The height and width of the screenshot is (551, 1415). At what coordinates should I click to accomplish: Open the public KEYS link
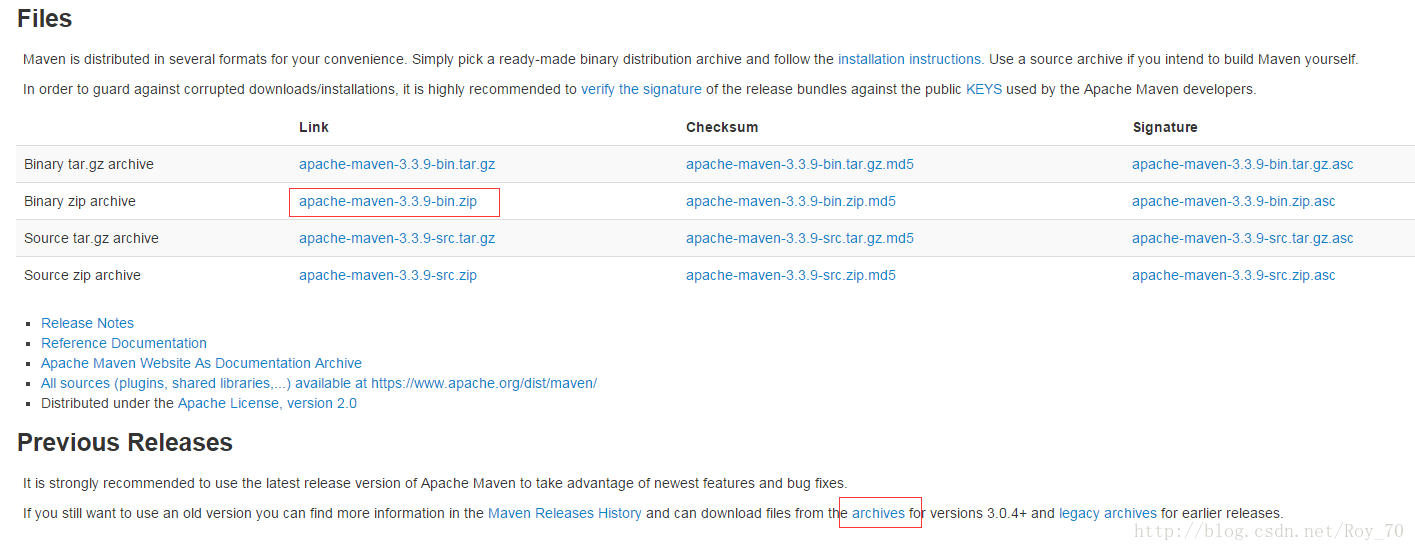click(983, 89)
